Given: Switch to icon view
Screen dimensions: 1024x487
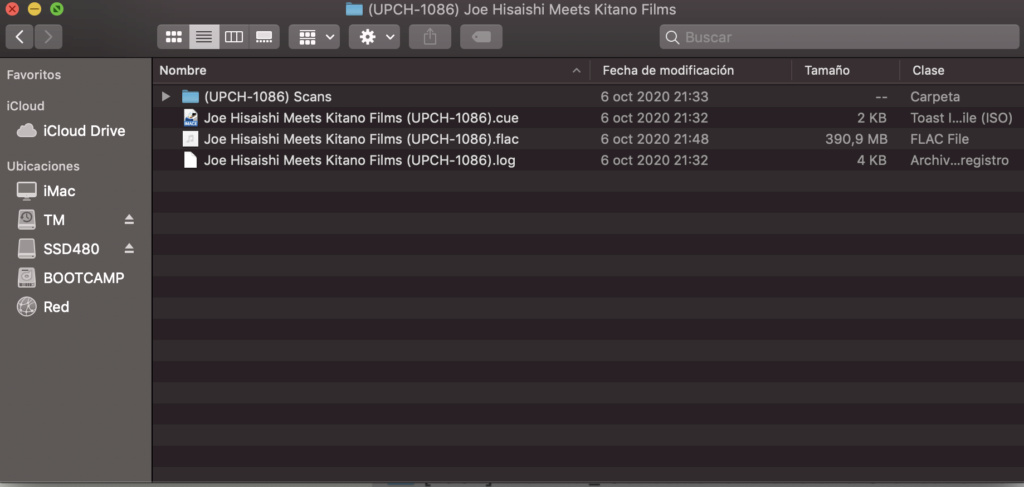Looking at the screenshot, I should tap(173, 37).
